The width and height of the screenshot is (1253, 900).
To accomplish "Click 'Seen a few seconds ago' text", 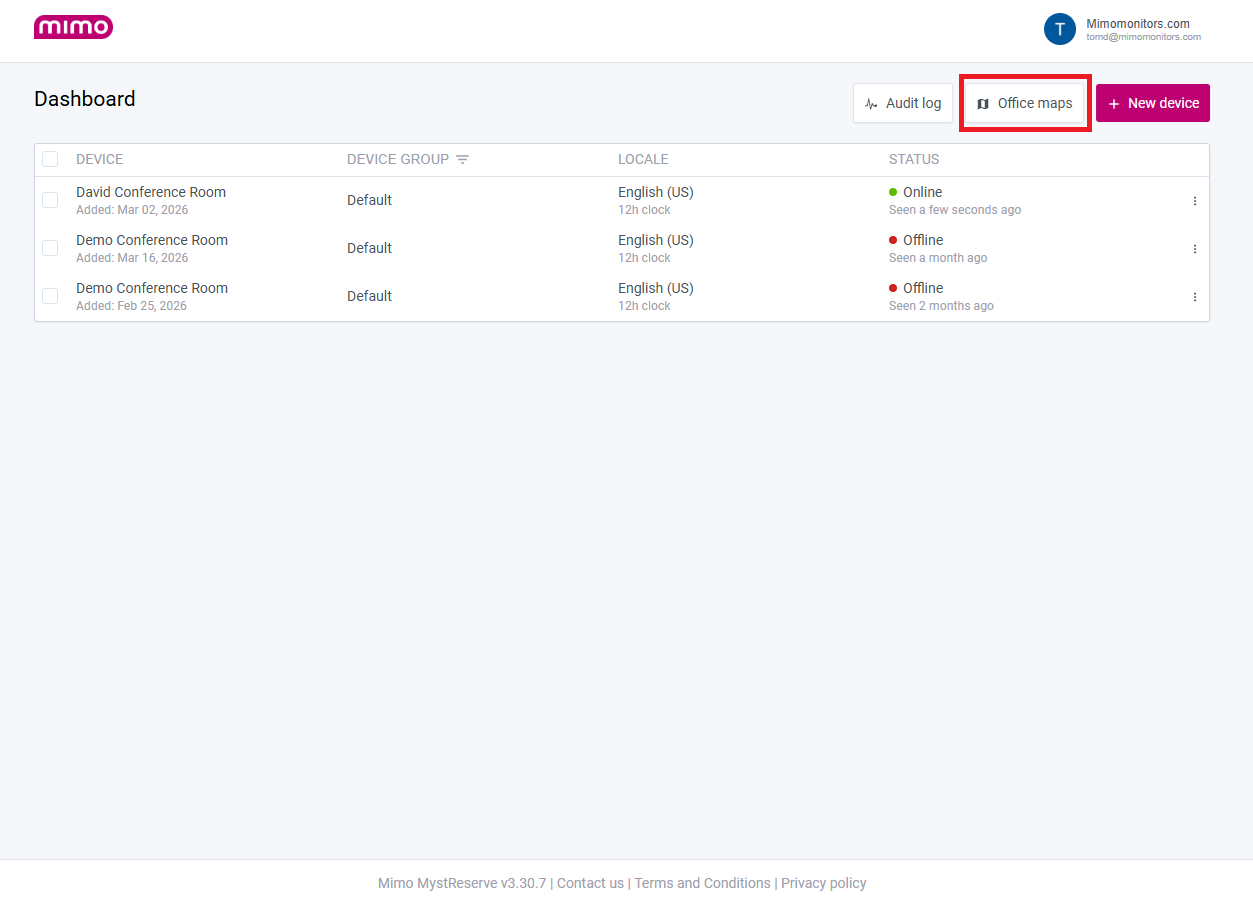I will pyautogui.click(x=955, y=210).
